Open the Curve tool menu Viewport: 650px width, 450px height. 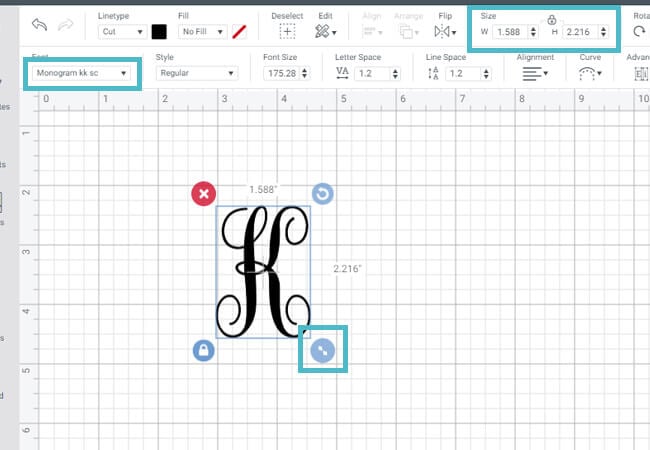pos(590,74)
